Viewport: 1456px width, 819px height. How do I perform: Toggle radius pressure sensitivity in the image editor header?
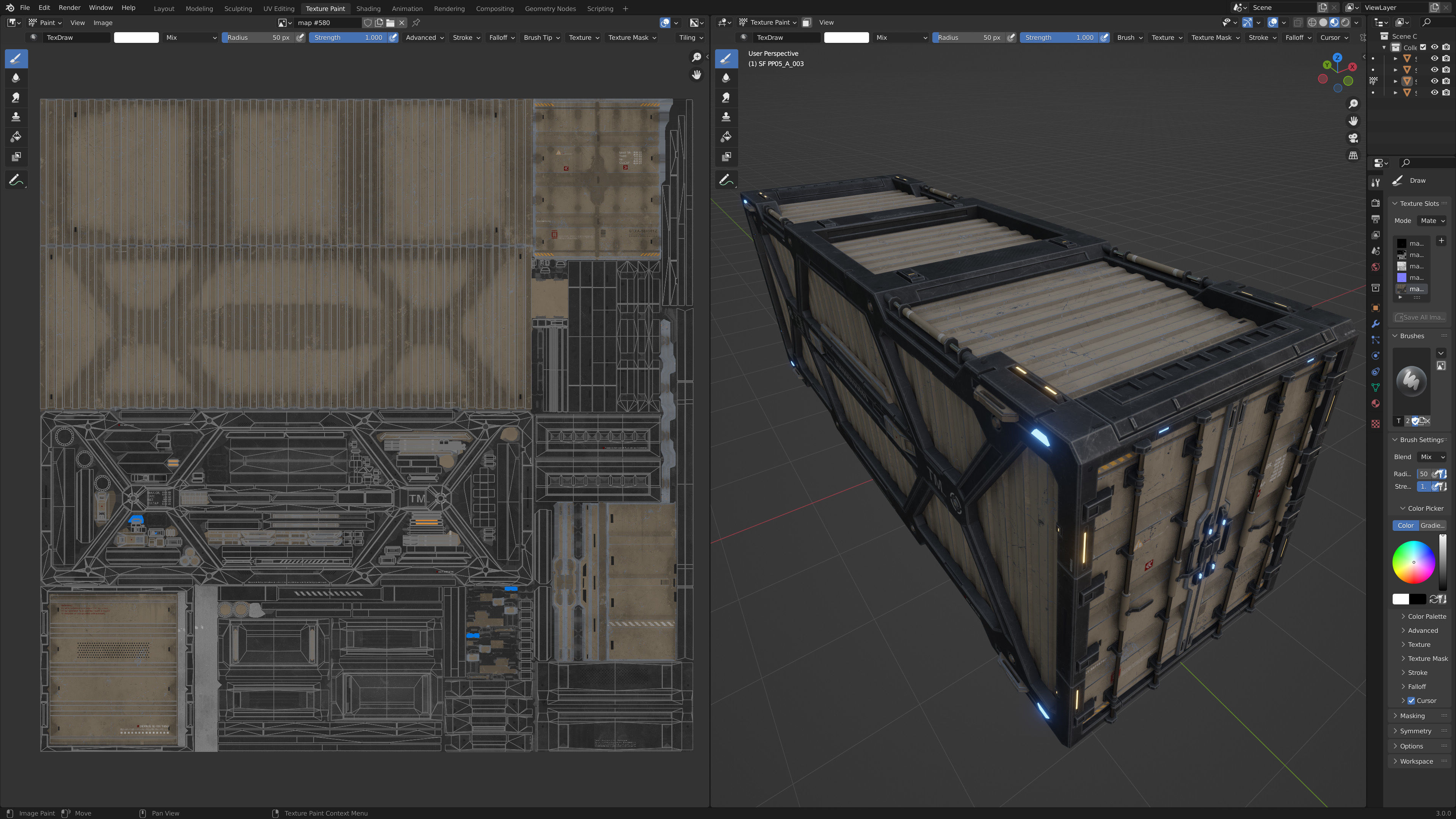point(300,38)
